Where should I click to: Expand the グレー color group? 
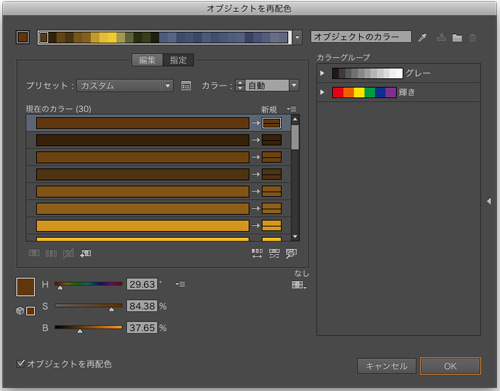(x=322, y=73)
